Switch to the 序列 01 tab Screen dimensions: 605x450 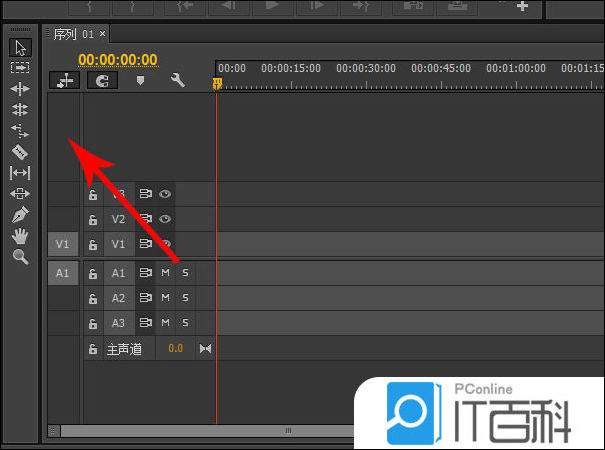tap(73, 34)
